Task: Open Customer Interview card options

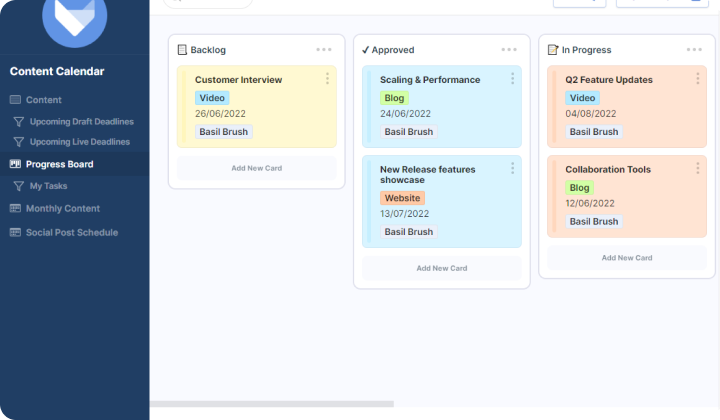Action: [327, 78]
